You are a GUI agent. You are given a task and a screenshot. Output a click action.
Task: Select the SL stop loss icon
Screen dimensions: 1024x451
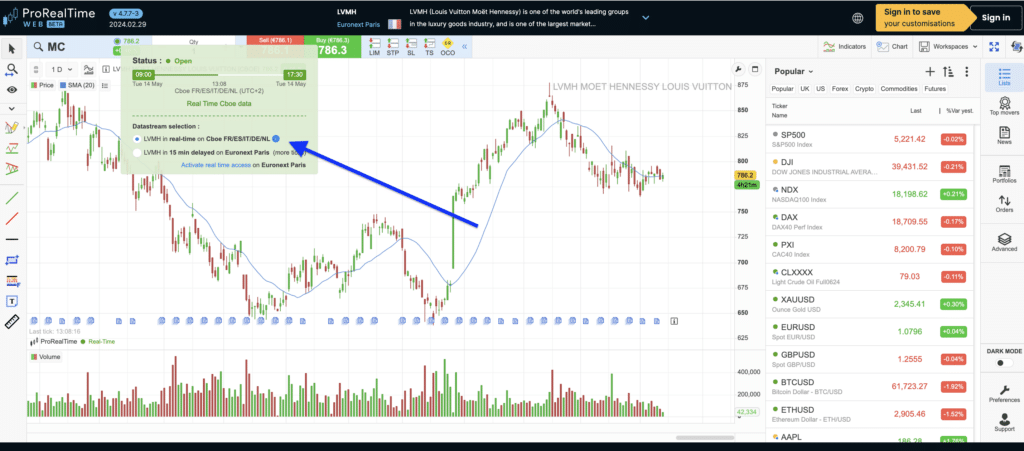coord(411,47)
